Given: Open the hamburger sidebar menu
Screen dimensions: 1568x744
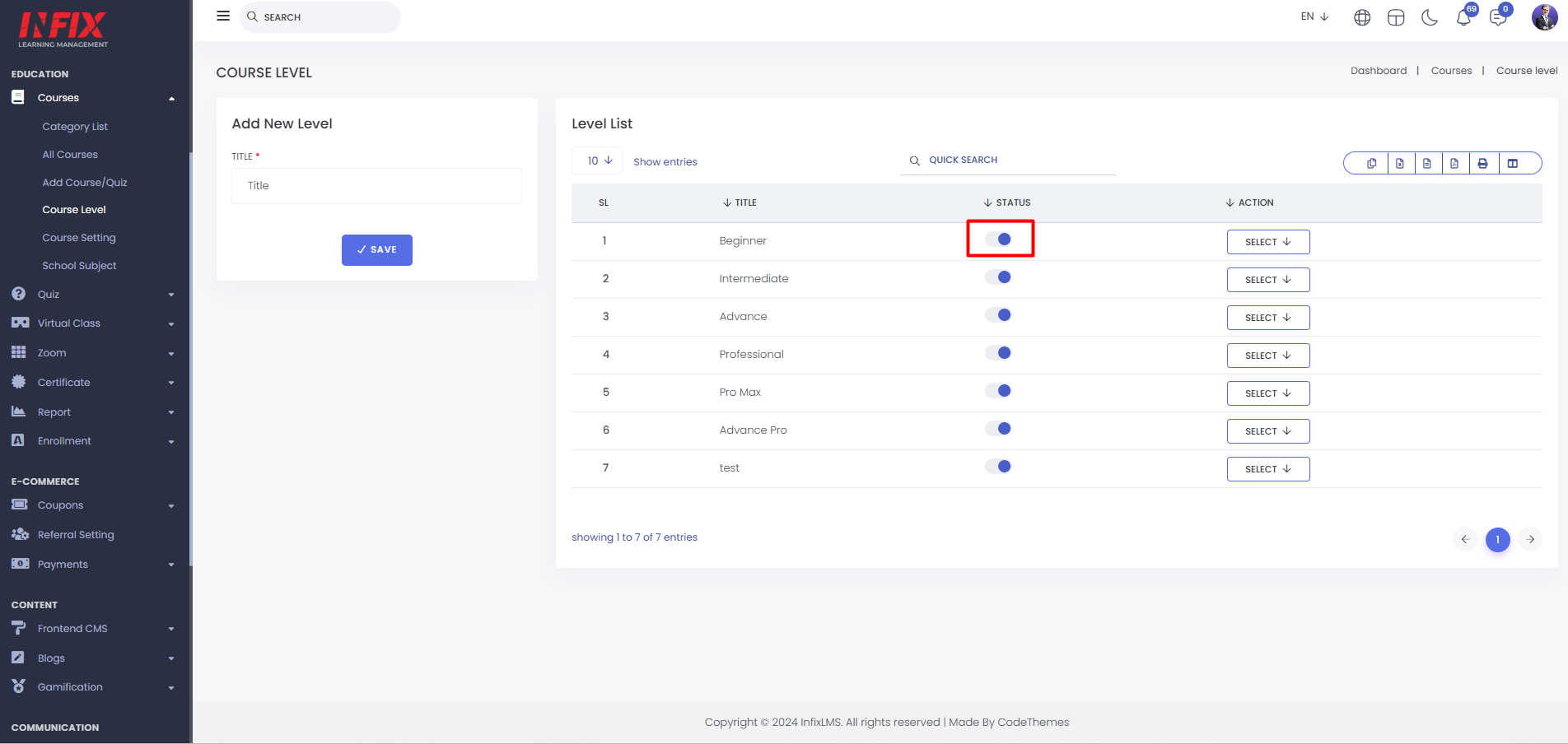Looking at the screenshot, I should 223,16.
